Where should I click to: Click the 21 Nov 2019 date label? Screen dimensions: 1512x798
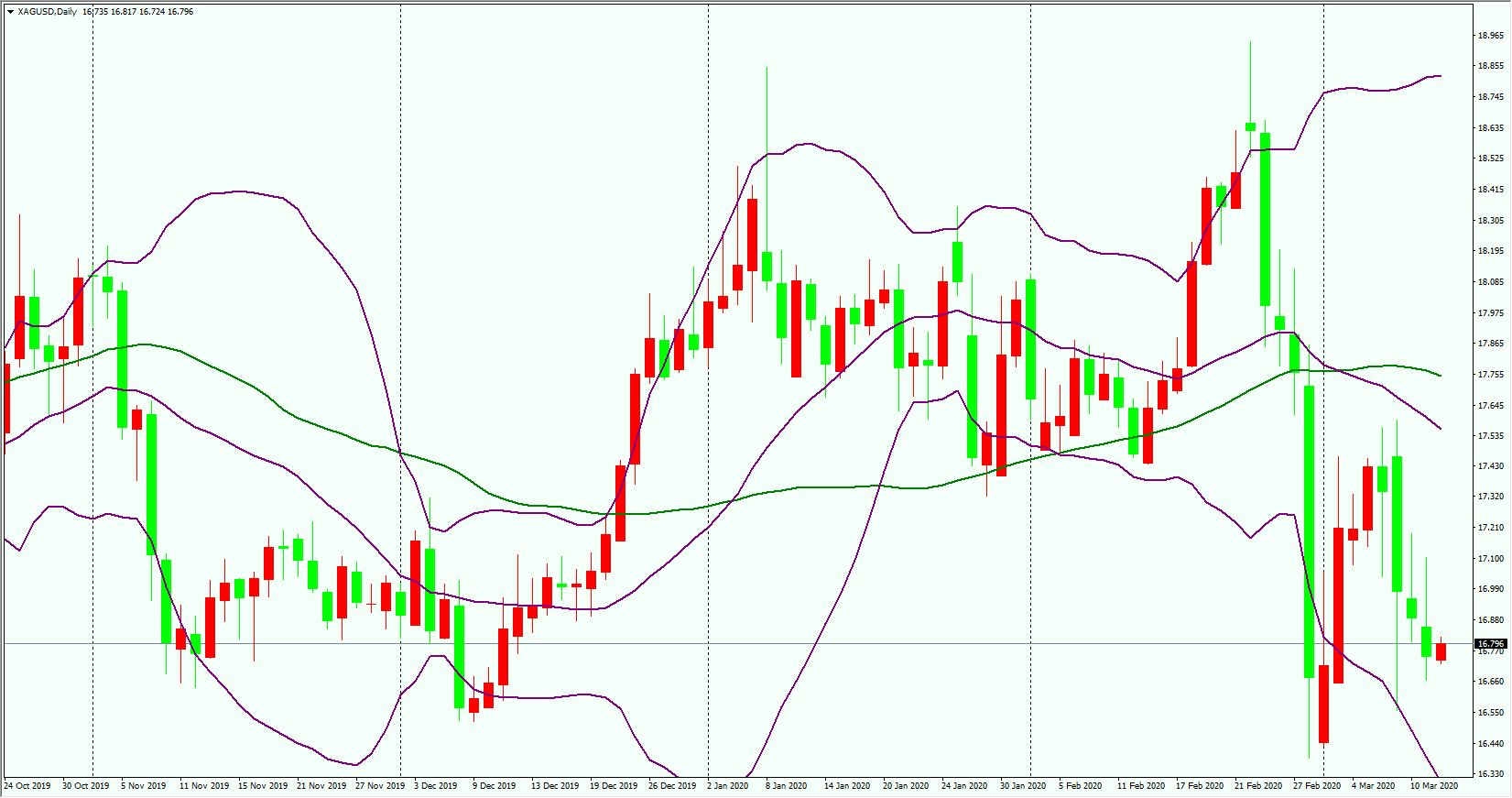tap(321, 786)
